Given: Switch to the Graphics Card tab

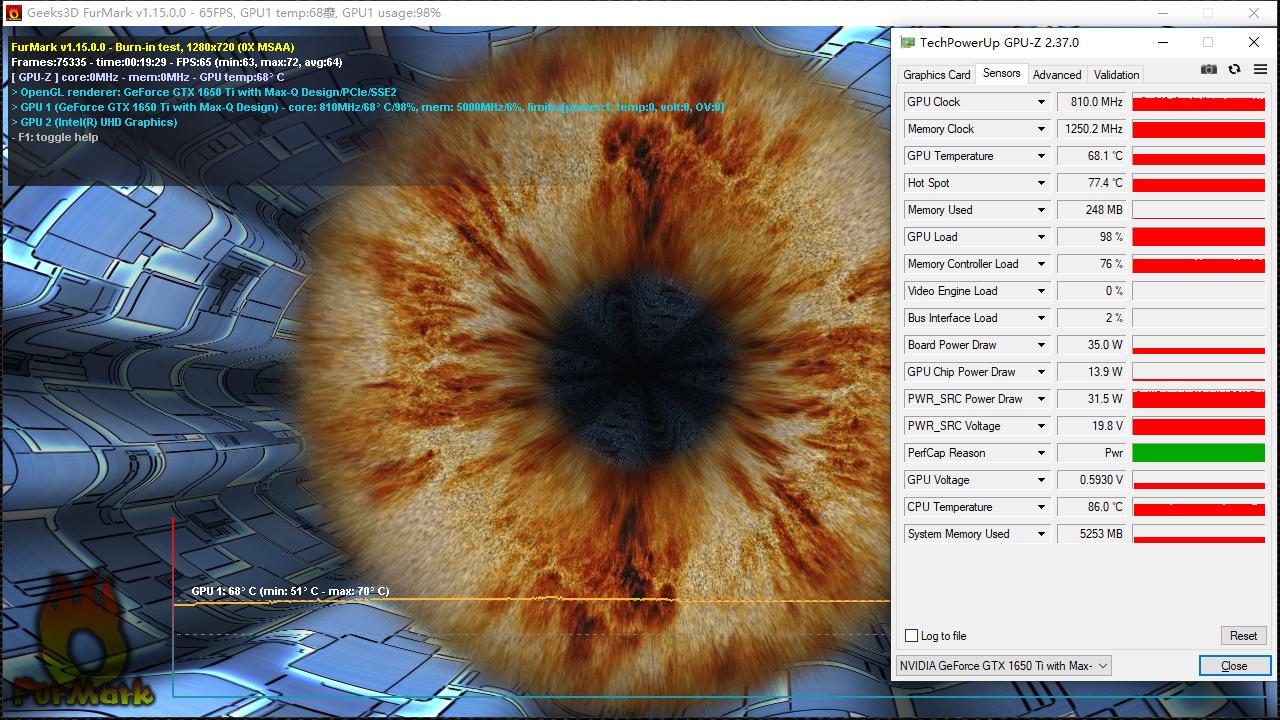Looking at the screenshot, I should tap(936, 75).
